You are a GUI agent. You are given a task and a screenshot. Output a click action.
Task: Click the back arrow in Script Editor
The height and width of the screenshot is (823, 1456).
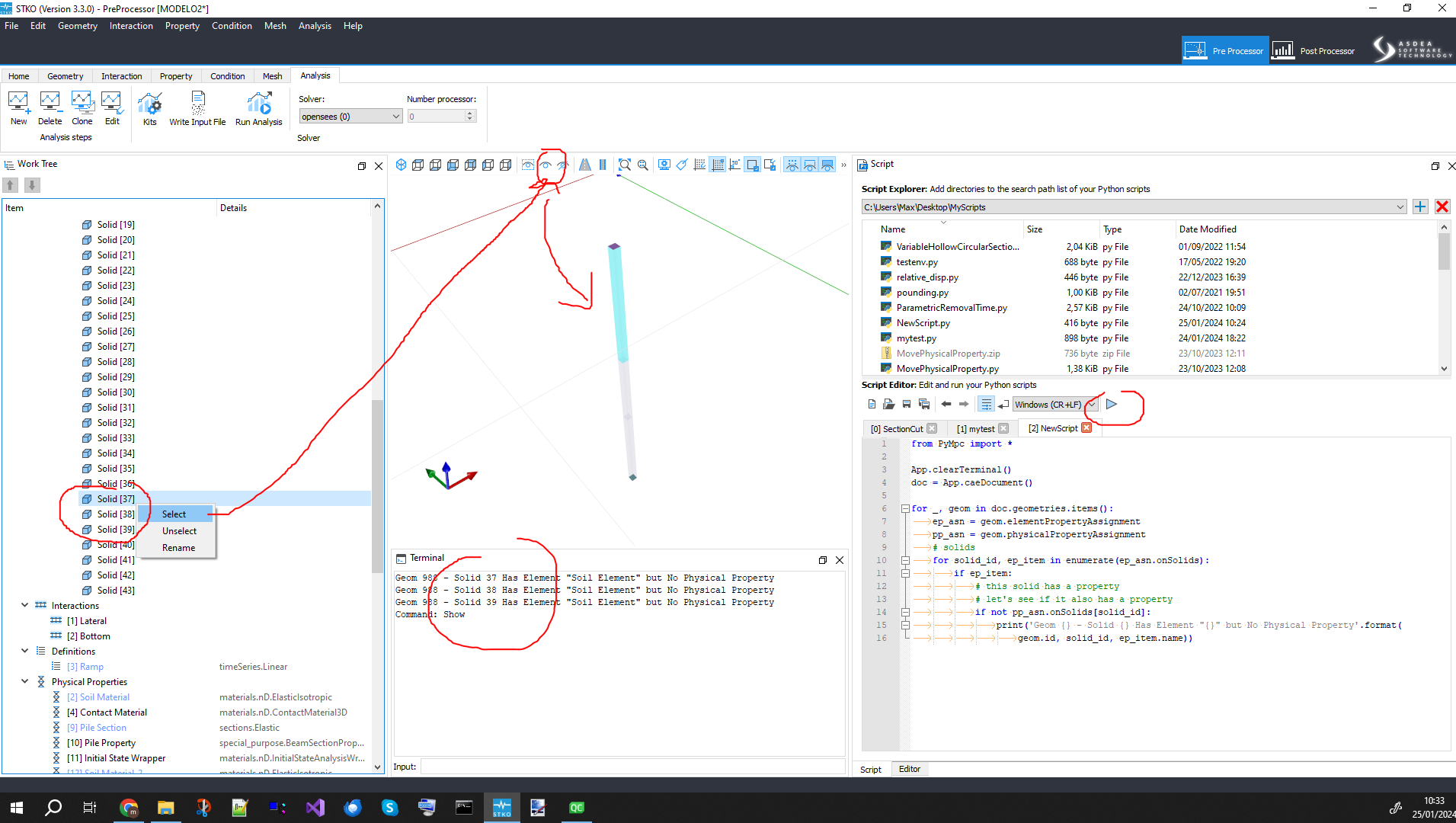click(x=946, y=404)
